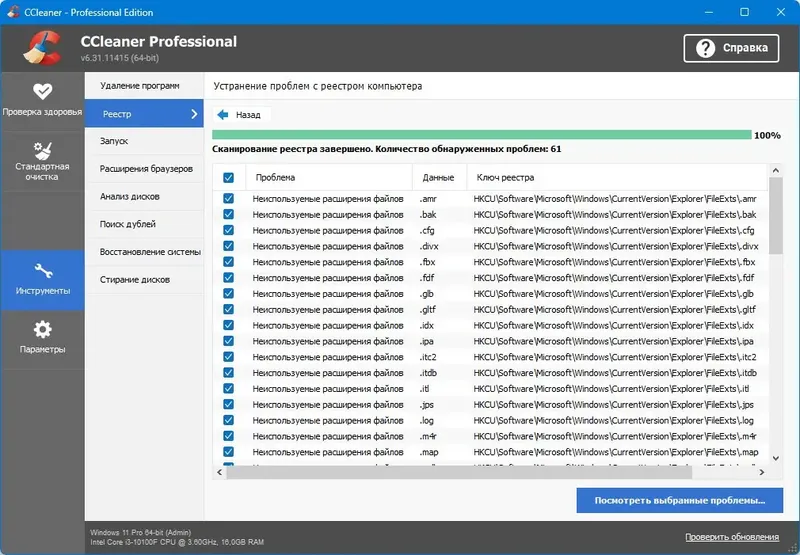The height and width of the screenshot is (555, 800).
Task: Open Standard Cleaning broom icon
Action: coord(42,149)
